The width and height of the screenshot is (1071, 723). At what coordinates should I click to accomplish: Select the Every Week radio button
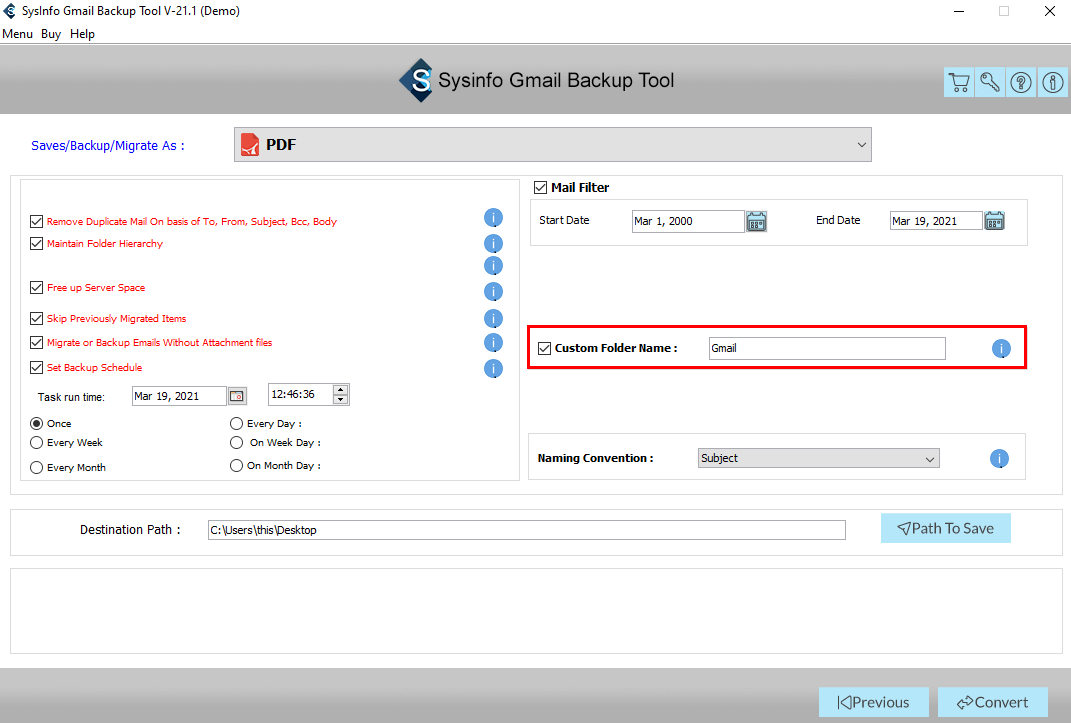tap(36, 442)
